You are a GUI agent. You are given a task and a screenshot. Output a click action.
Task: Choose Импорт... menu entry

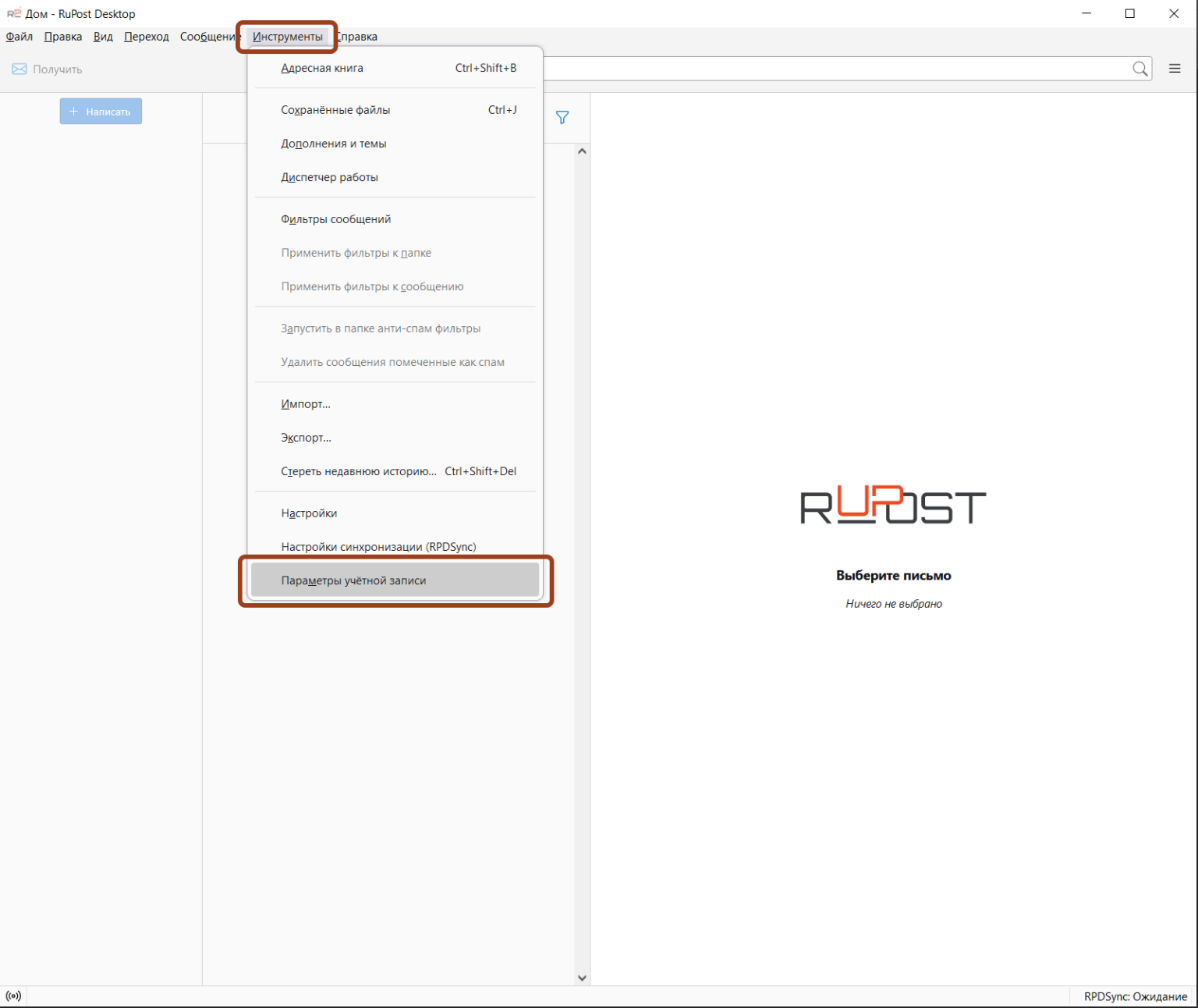click(306, 403)
